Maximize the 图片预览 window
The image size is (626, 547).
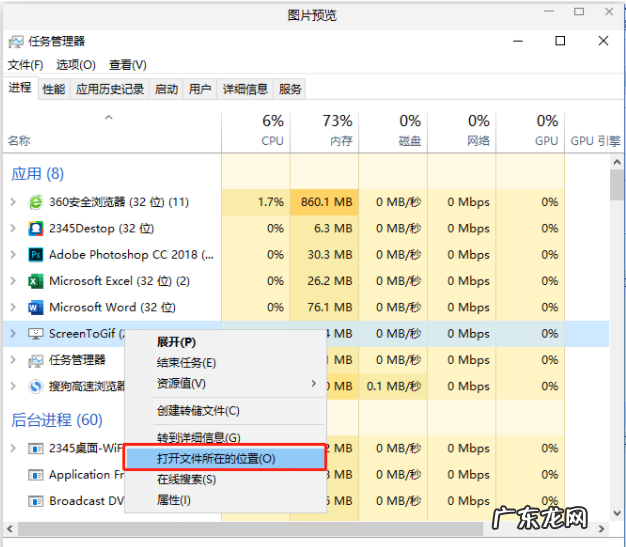579,12
